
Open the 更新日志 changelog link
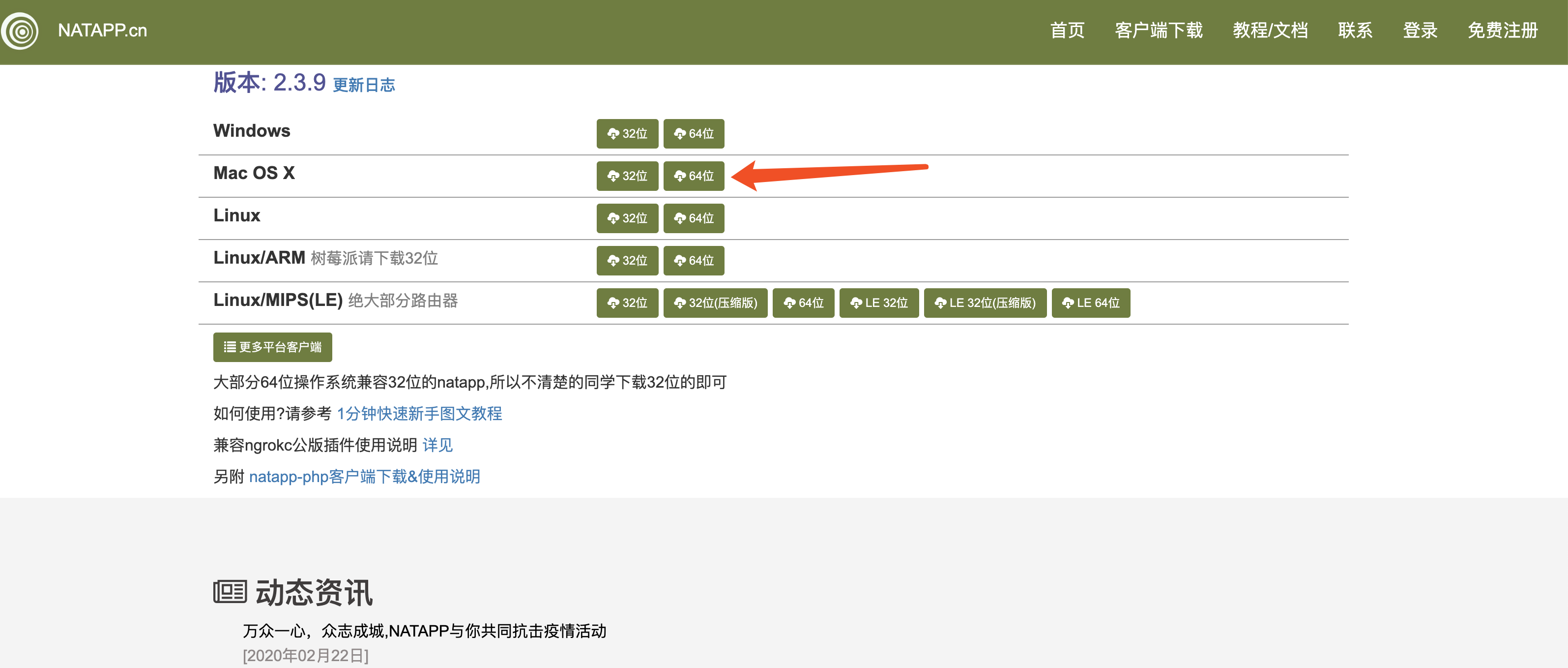(x=364, y=85)
